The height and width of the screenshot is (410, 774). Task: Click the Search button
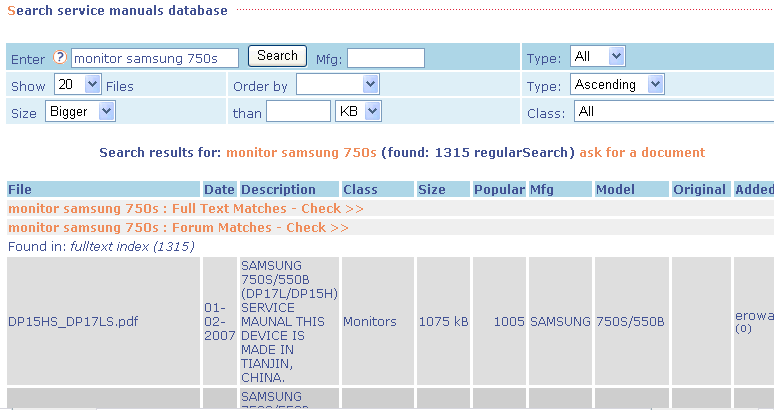(x=277, y=56)
